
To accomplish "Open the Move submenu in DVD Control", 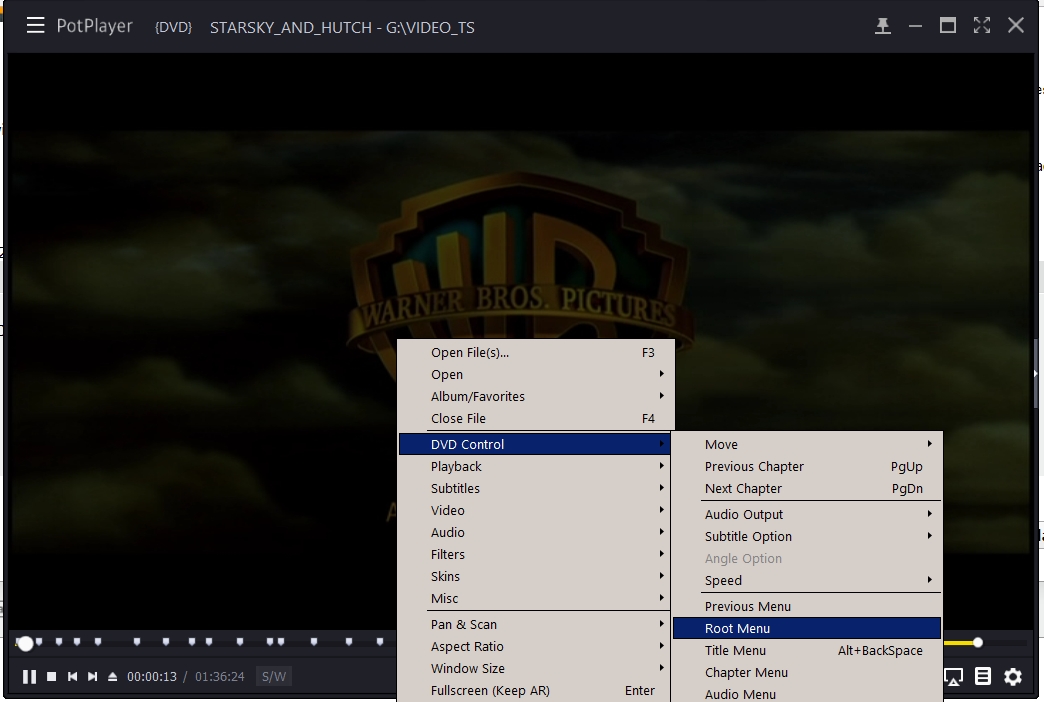I will 807,445.
